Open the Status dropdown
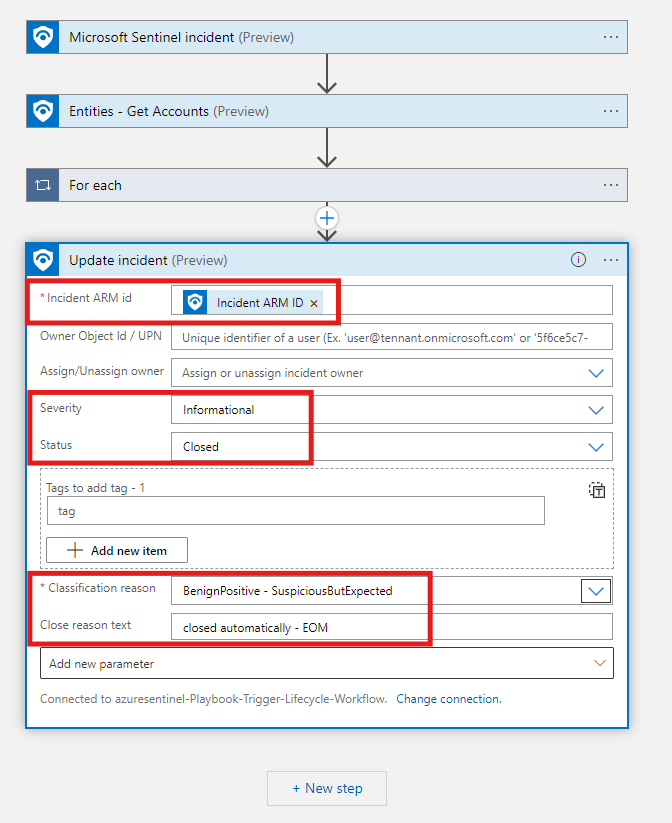 coord(596,447)
